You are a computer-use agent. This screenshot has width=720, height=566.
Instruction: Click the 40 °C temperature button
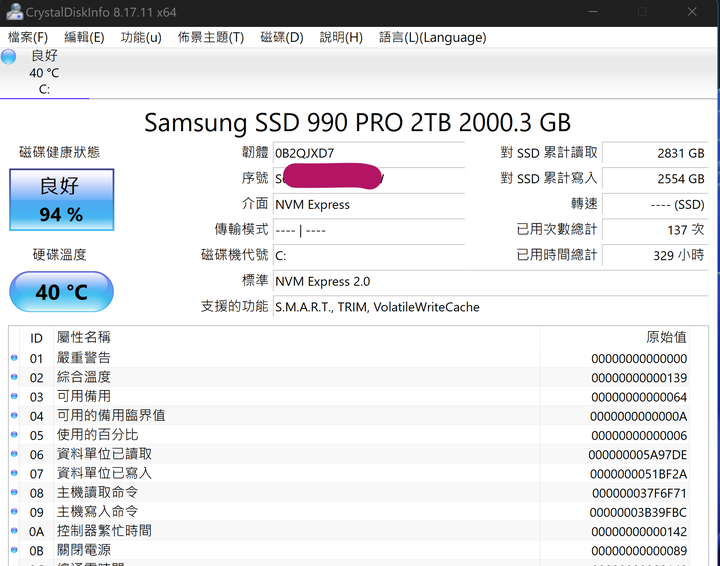pos(62,292)
